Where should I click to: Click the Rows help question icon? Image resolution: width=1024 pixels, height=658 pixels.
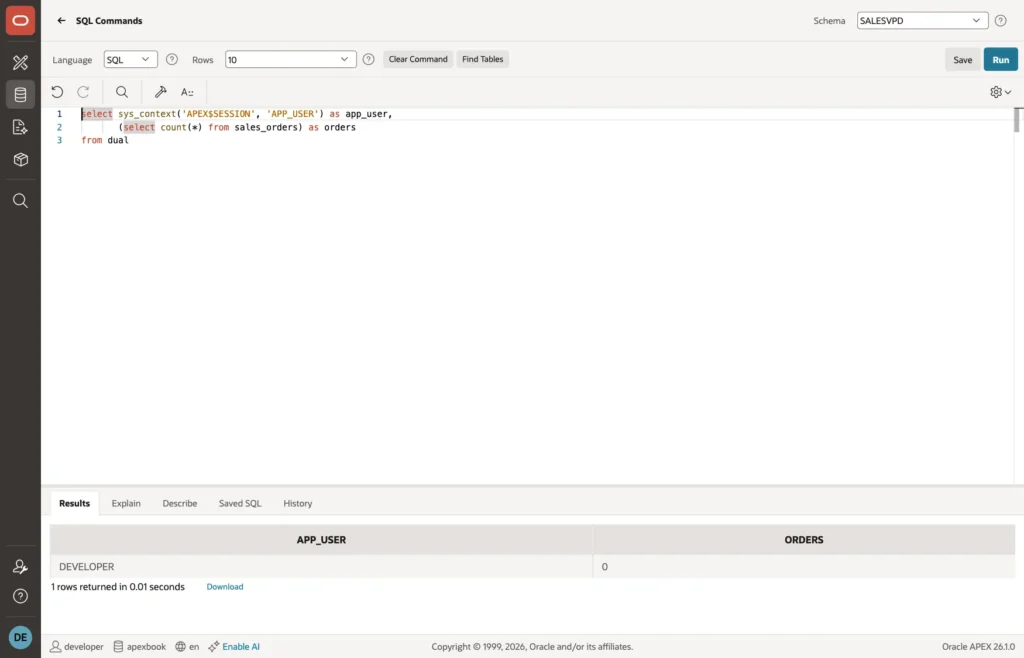368,59
